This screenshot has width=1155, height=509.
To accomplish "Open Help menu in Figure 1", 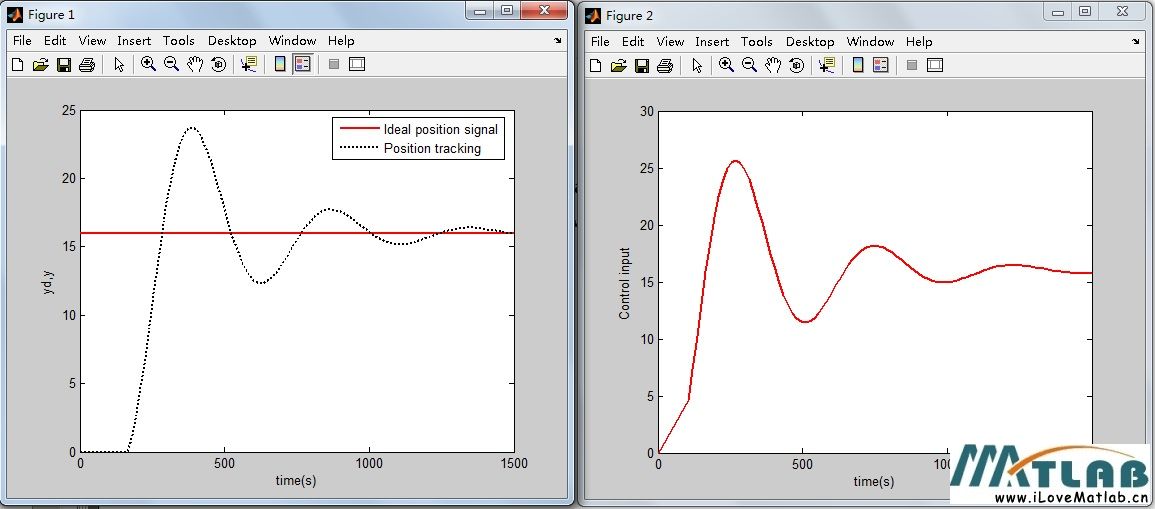I will (x=341, y=41).
